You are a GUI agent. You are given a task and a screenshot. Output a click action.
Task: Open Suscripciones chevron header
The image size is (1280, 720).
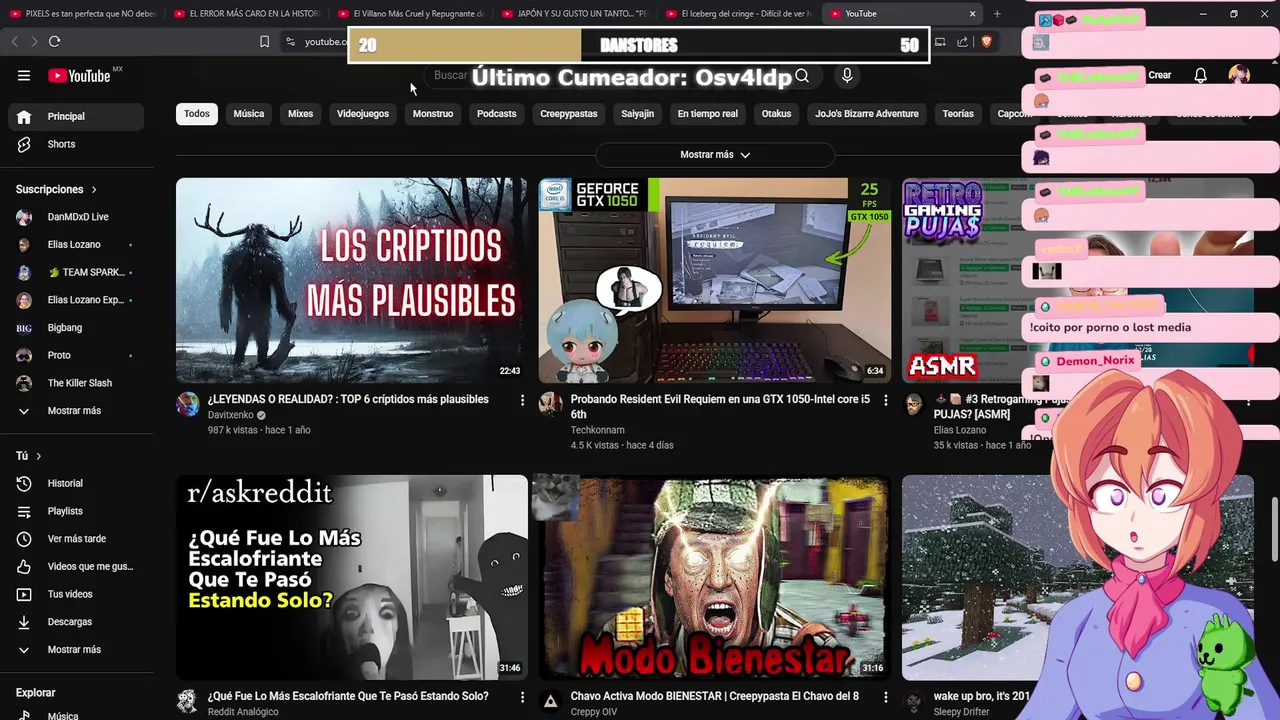(x=57, y=189)
